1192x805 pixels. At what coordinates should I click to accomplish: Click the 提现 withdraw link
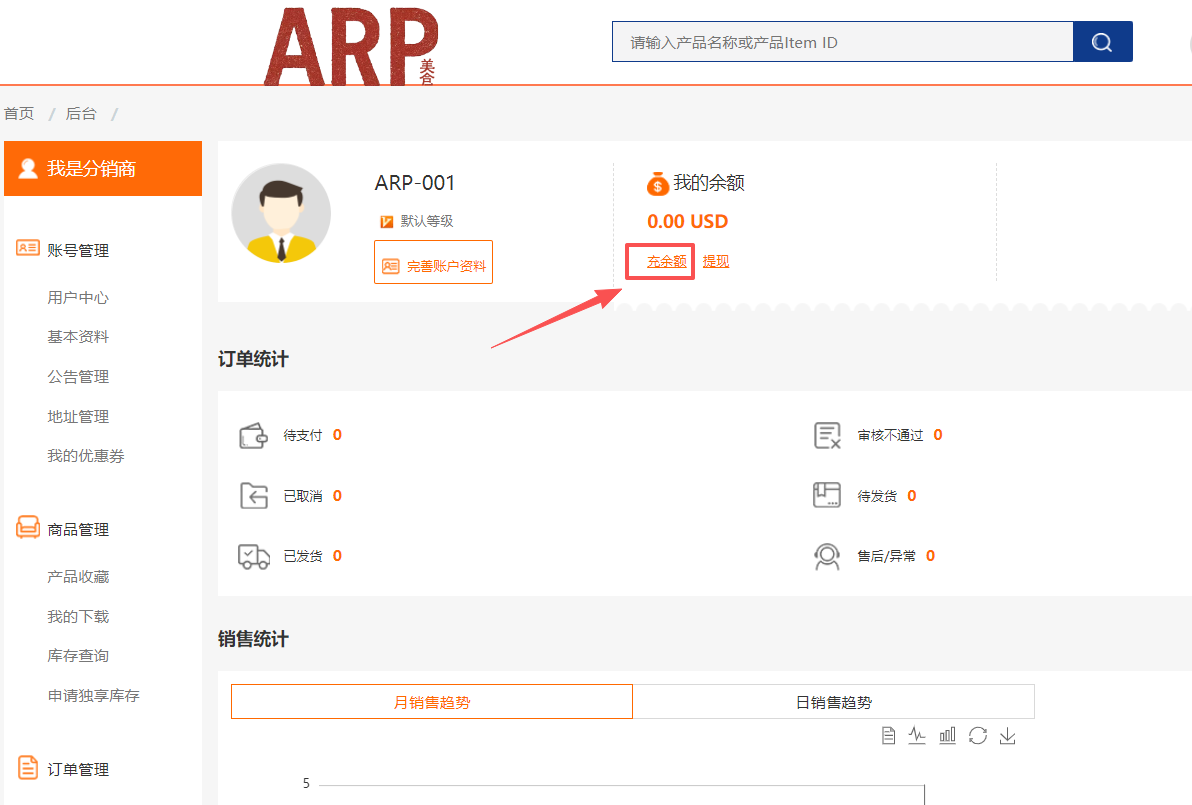[716, 261]
